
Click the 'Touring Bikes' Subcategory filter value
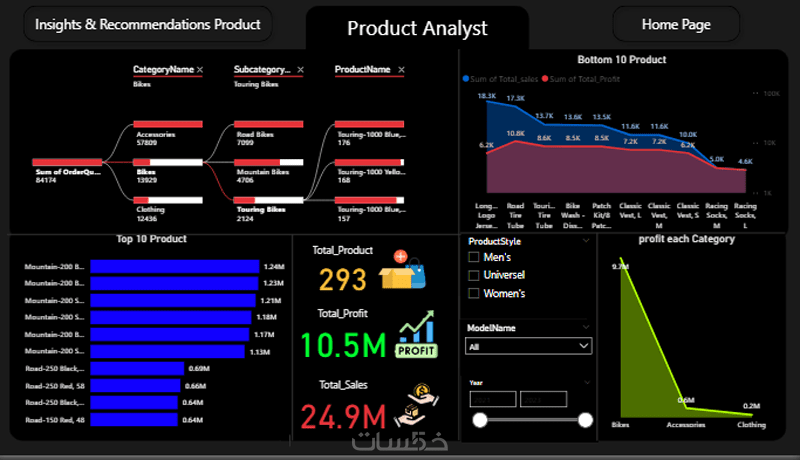coord(256,84)
